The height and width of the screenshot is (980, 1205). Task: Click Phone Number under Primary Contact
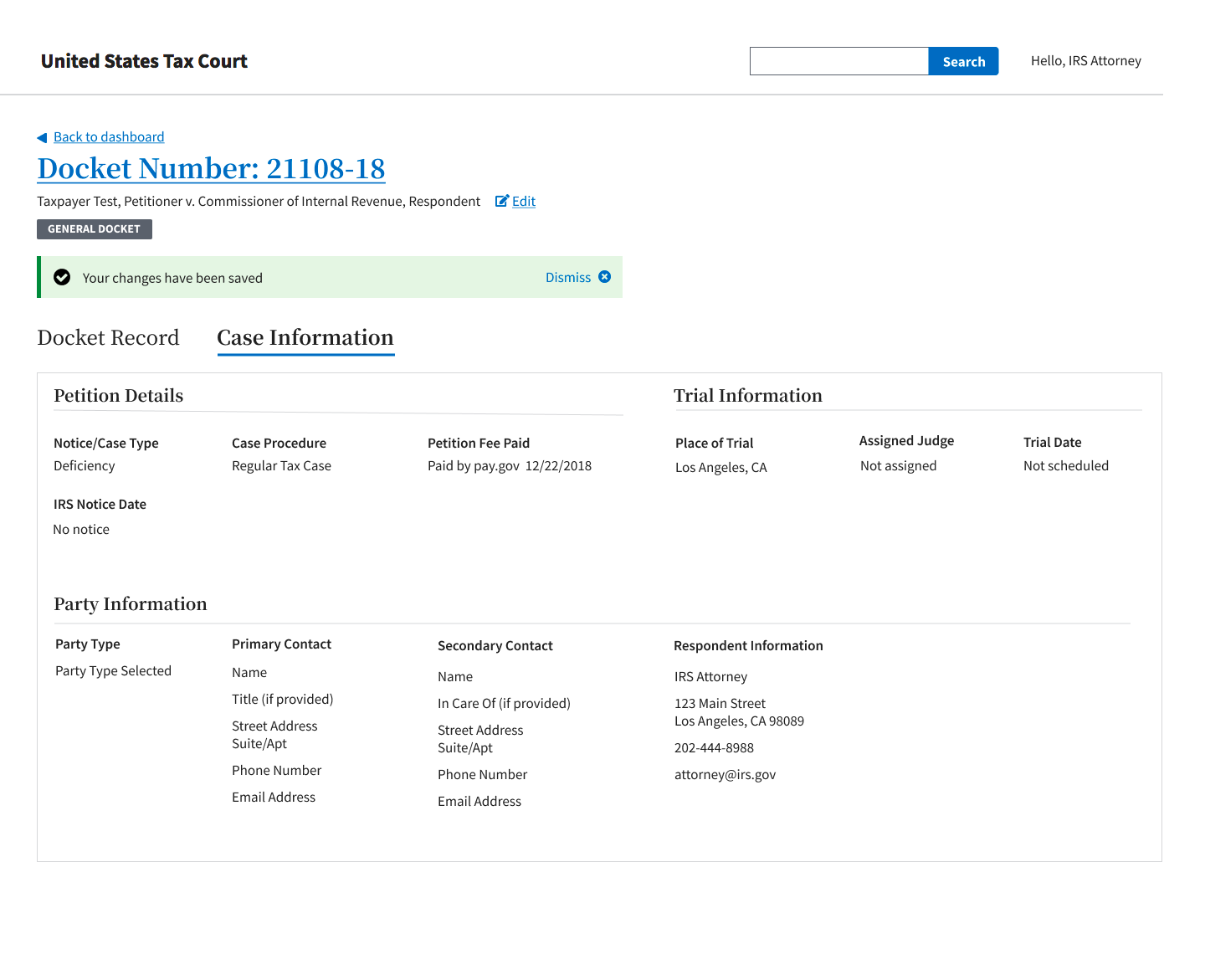point(277,771)
